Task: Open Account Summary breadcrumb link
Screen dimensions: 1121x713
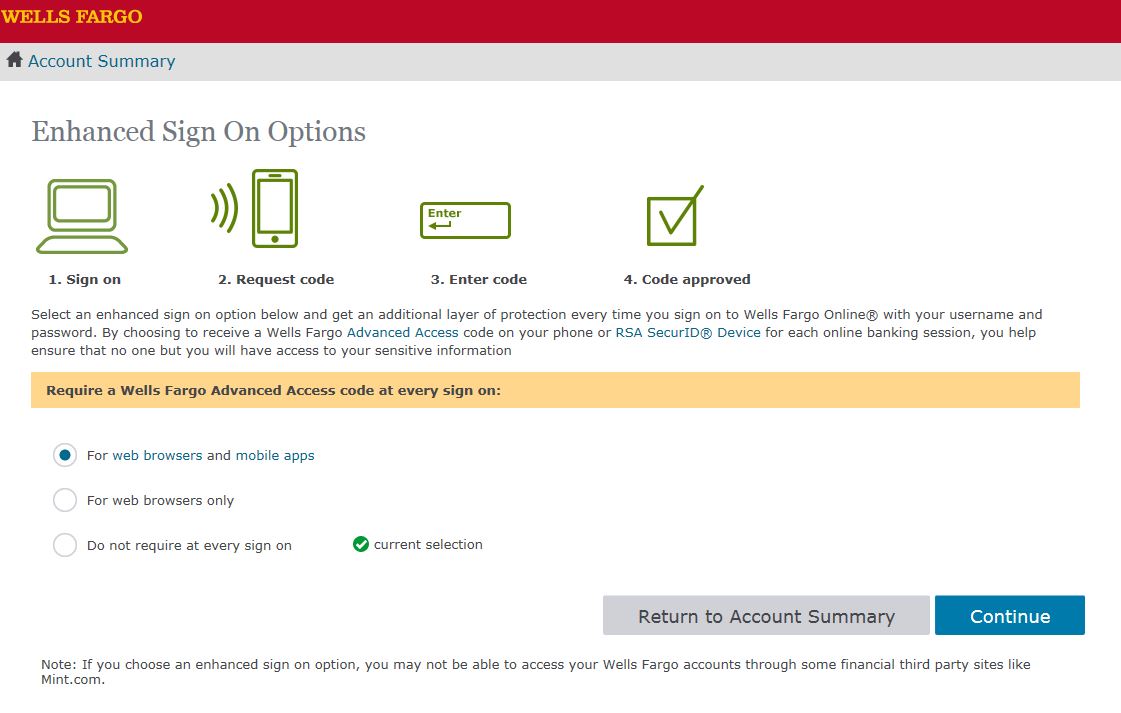Action: 102,61
